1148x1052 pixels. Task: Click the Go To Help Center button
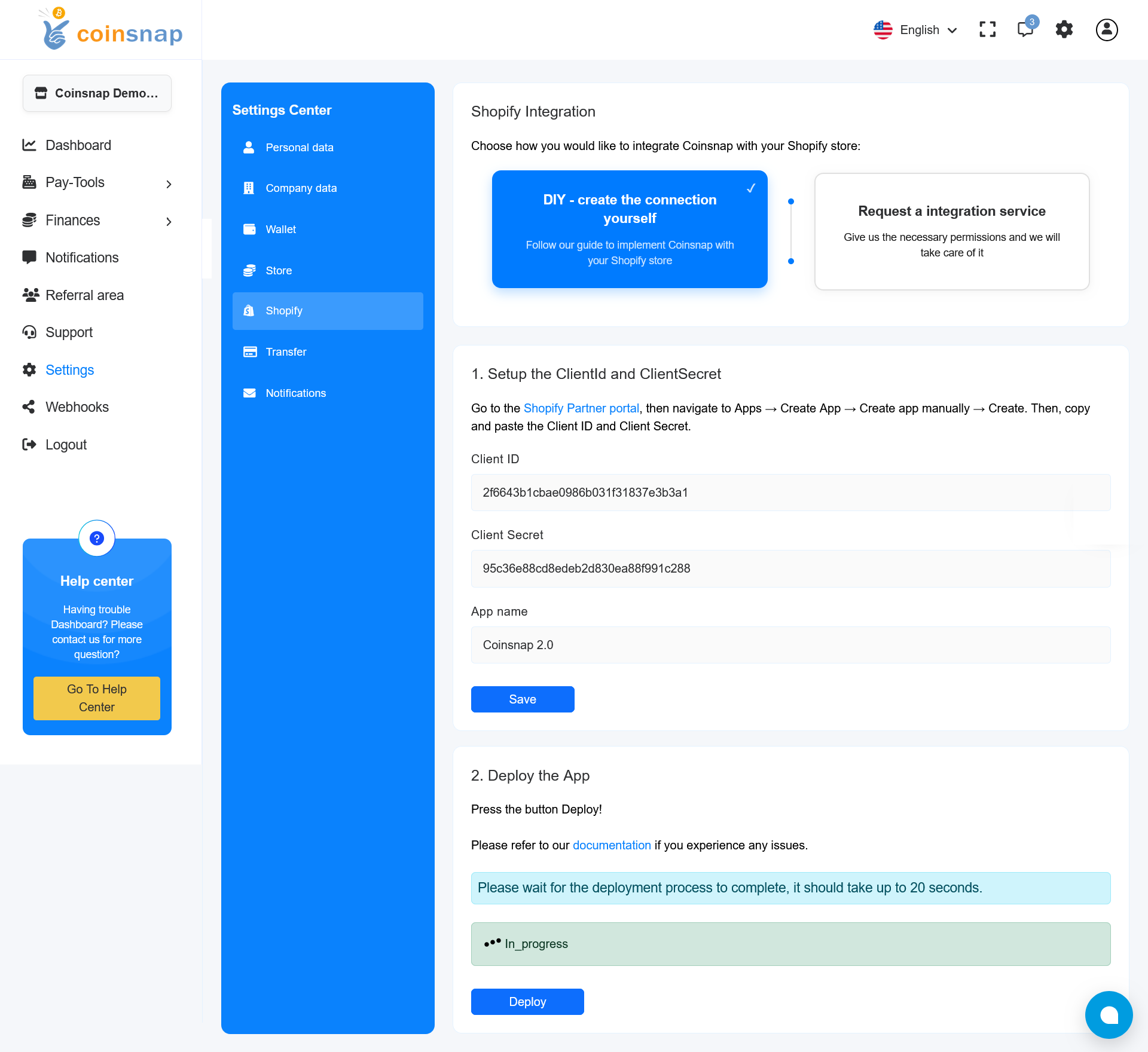coord(97,698)
